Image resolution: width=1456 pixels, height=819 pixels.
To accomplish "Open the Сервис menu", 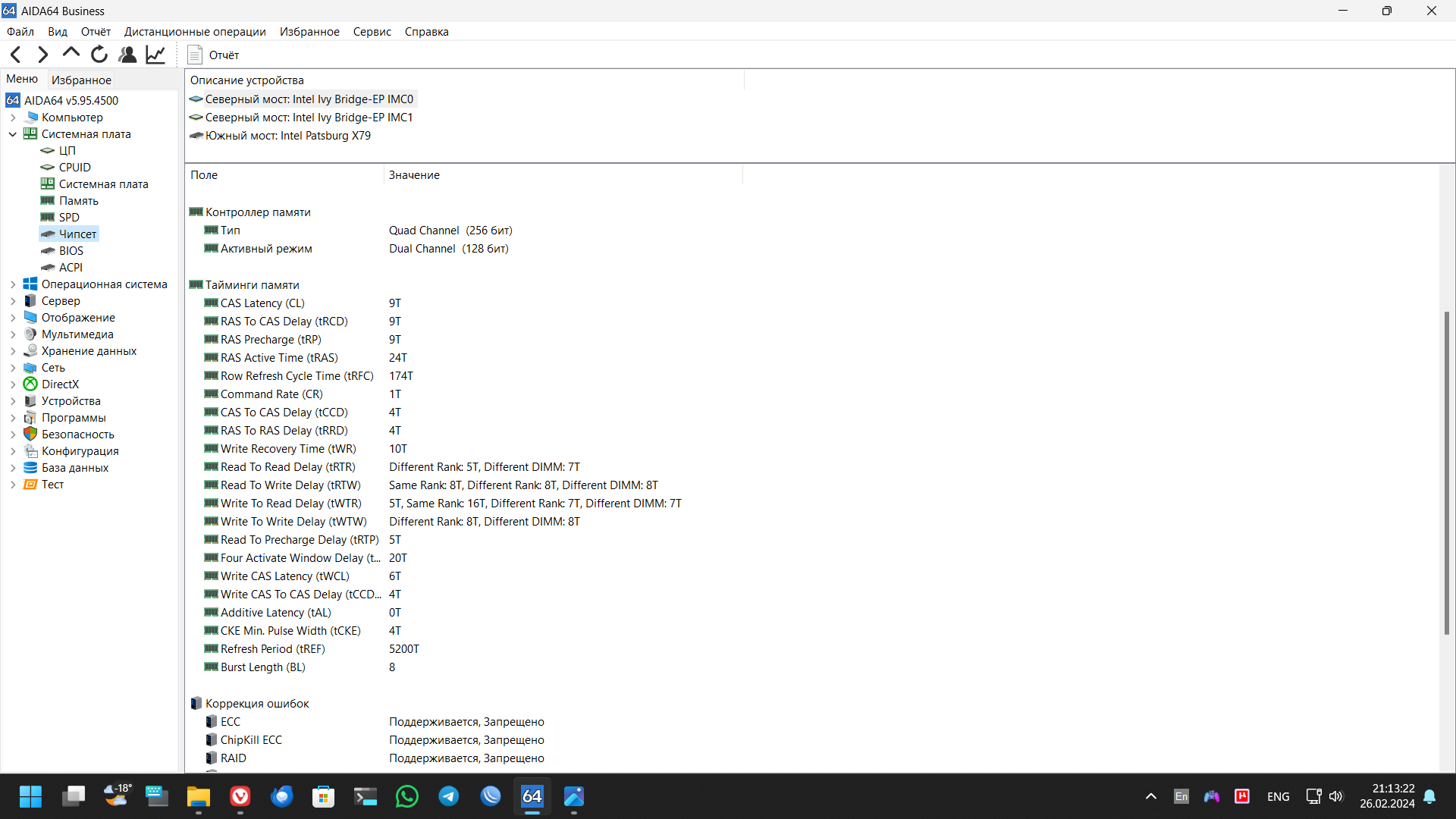I will pyautogui.click(x=372, y=32).
